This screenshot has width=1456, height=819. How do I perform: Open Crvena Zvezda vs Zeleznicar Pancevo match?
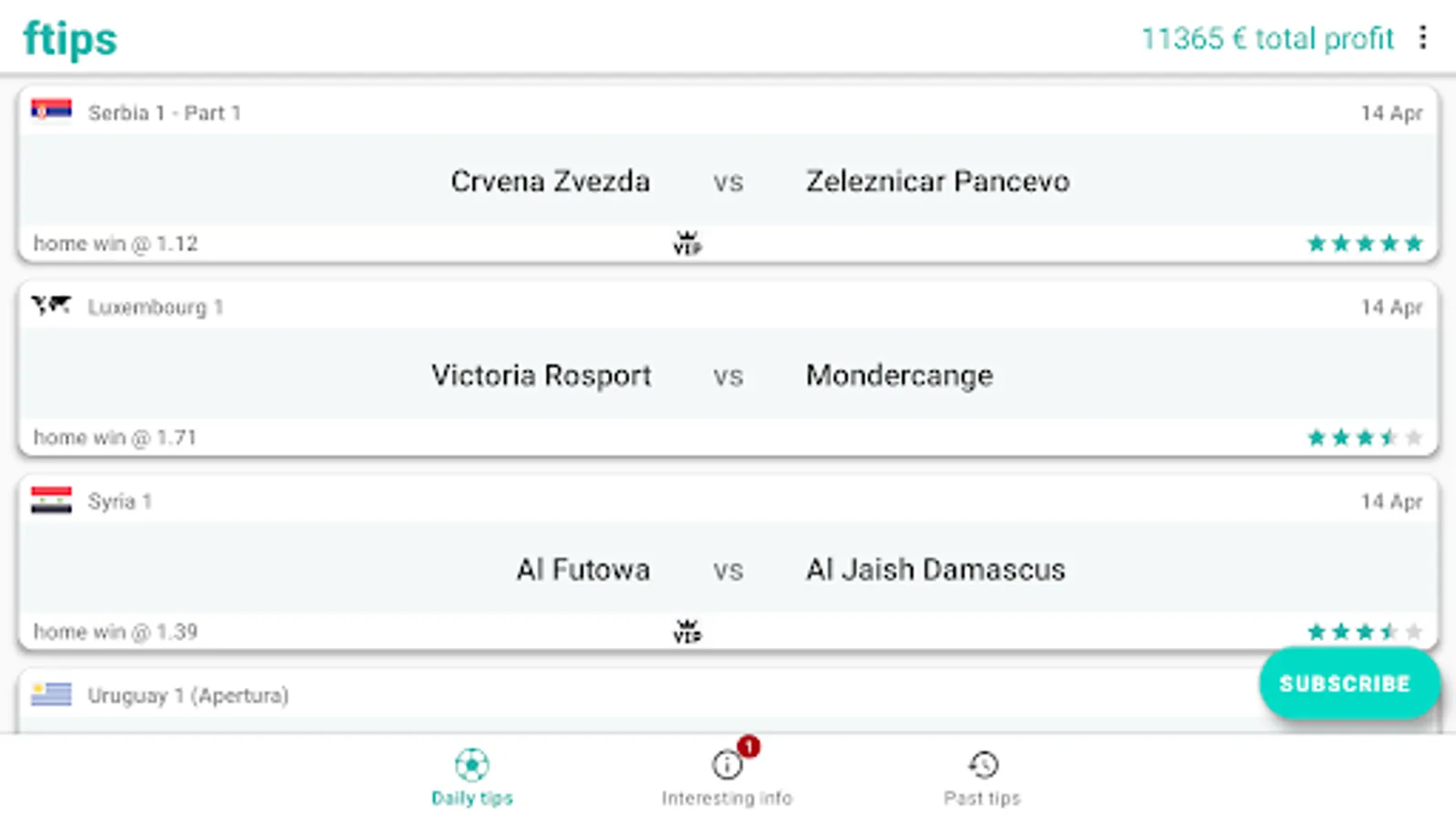click(x=728, y=180)
